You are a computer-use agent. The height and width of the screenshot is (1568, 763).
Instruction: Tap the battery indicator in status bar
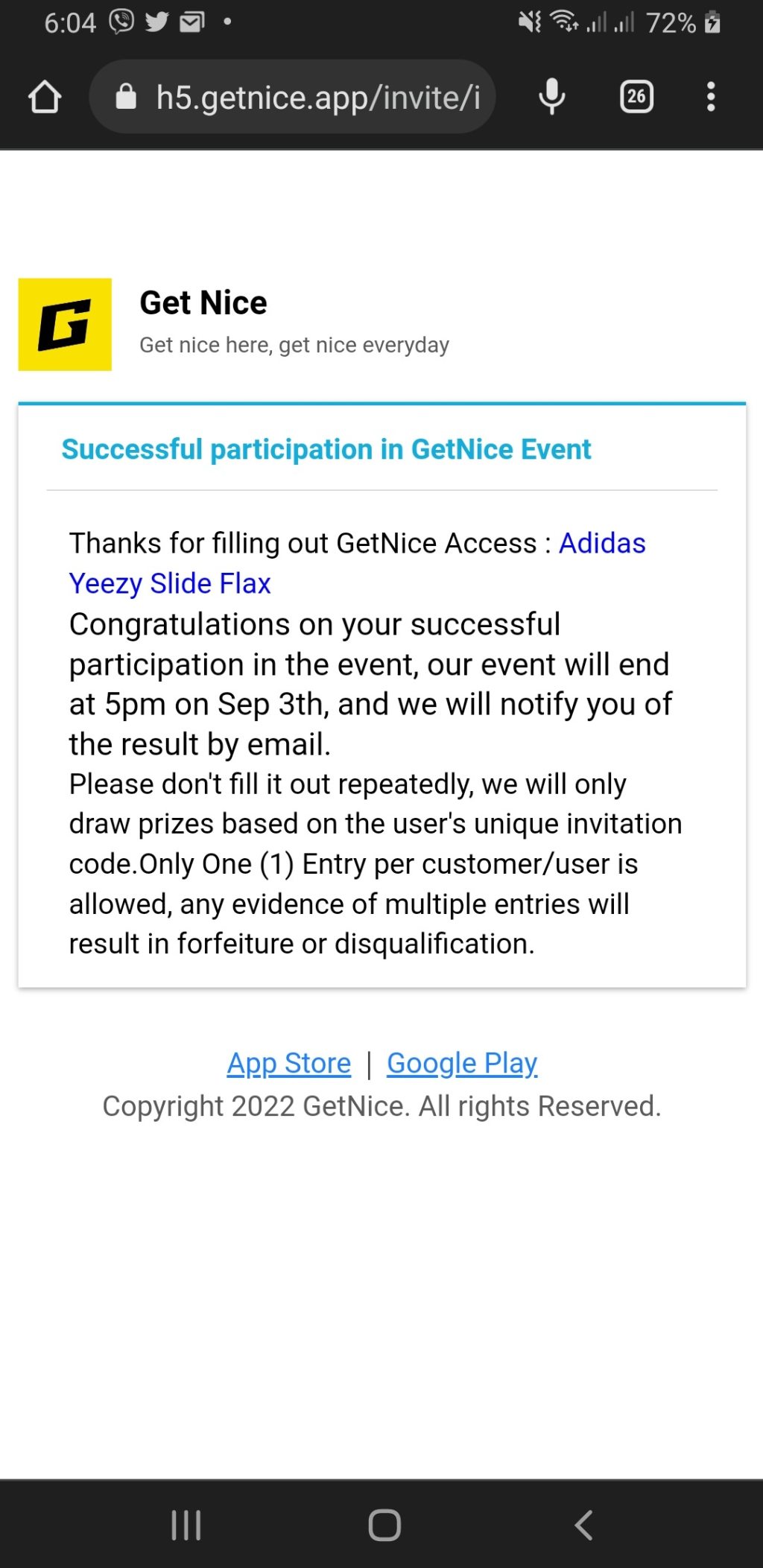coord(712,22)
